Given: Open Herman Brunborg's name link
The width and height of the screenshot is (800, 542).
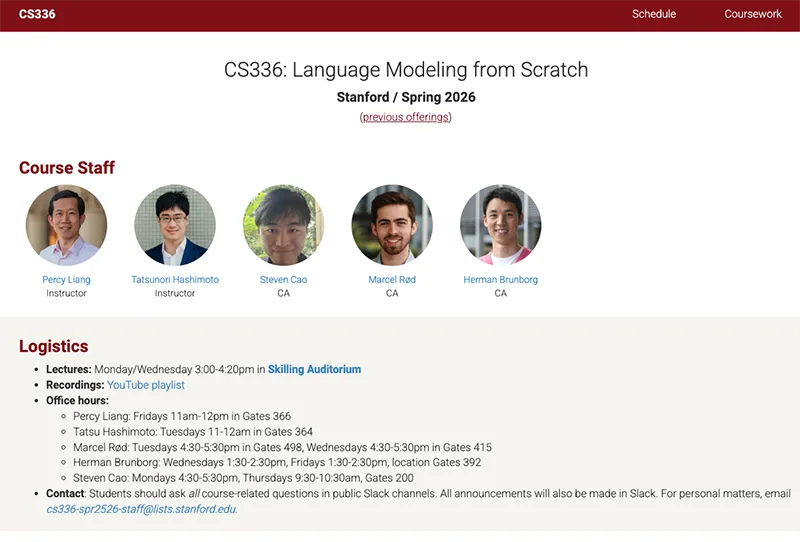Looking at the screenshot, I should pos(501,279).
